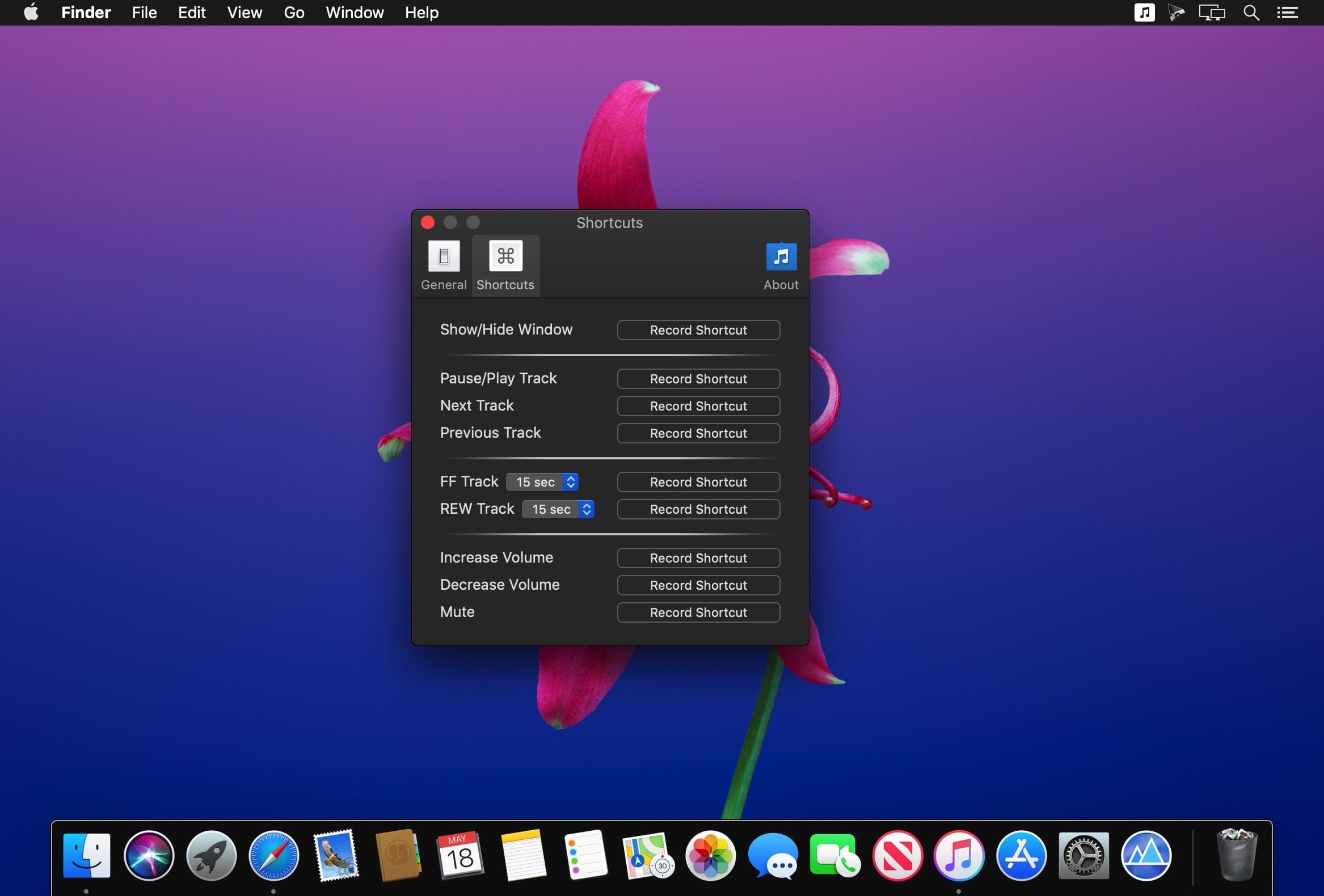Open Contacts from the Dock

click(398, 856)
